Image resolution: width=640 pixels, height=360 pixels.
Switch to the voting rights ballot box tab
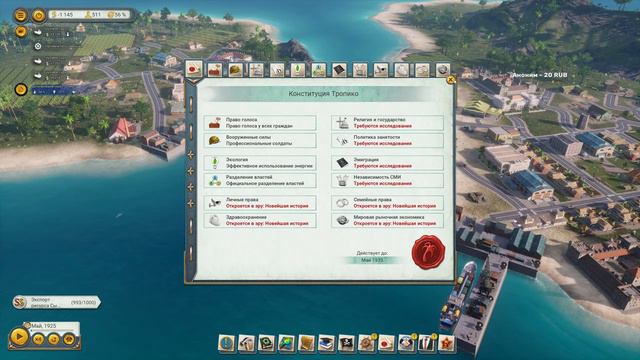tap(215, 70)
